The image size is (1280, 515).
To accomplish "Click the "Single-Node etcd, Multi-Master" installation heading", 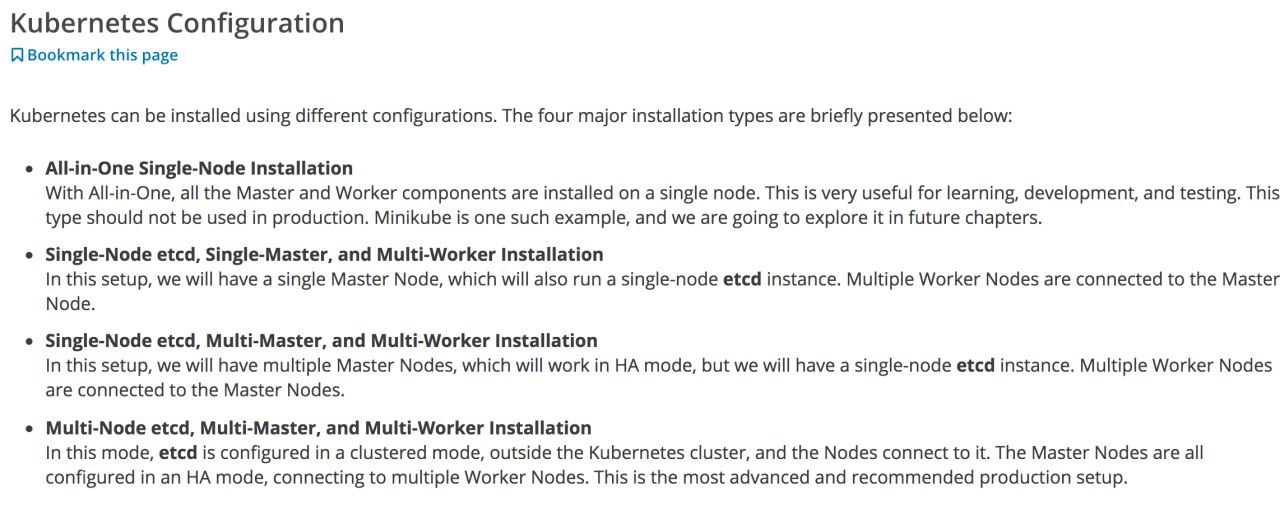I will [x=321, y=341].
